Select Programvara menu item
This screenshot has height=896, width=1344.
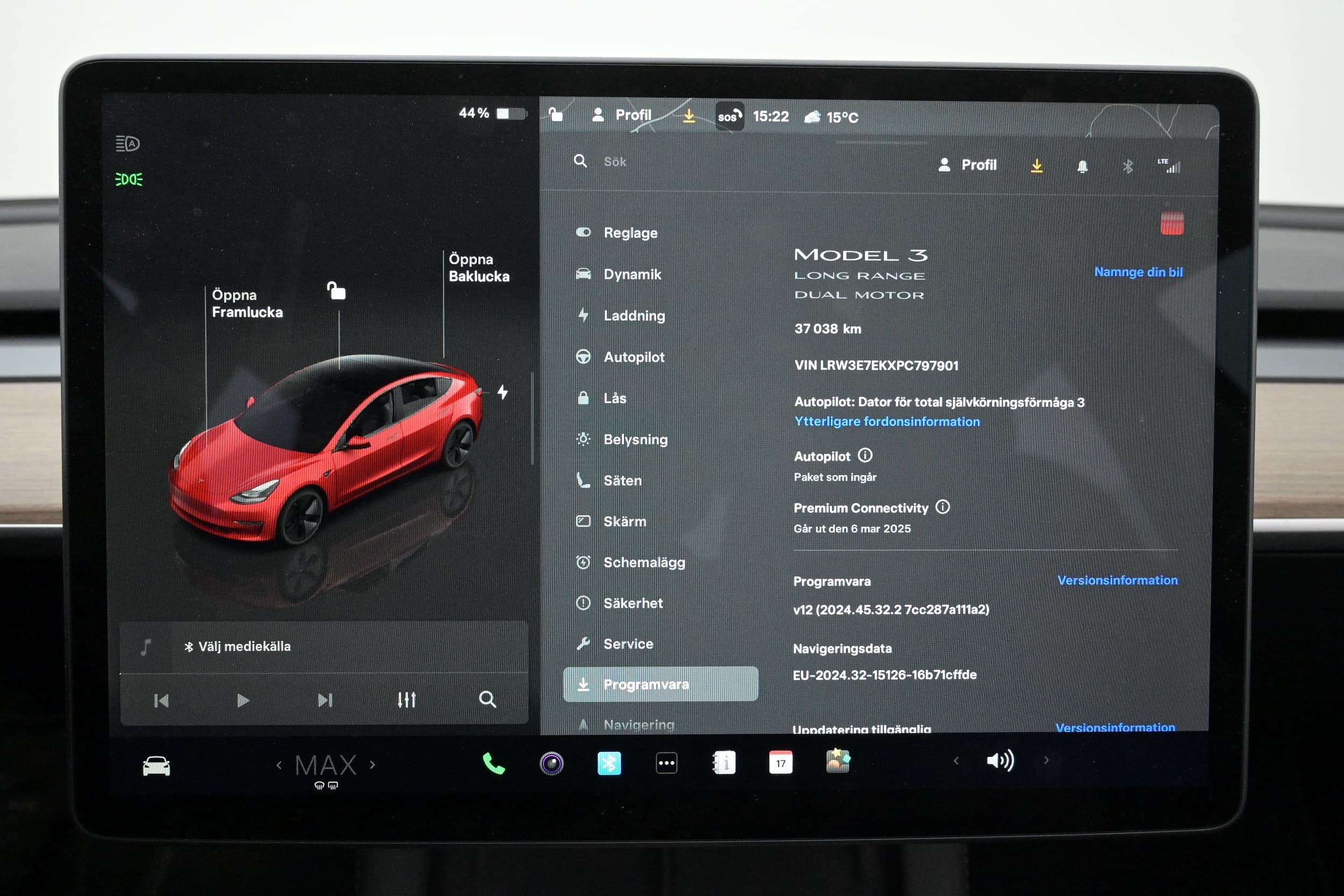tap(661, 684)
